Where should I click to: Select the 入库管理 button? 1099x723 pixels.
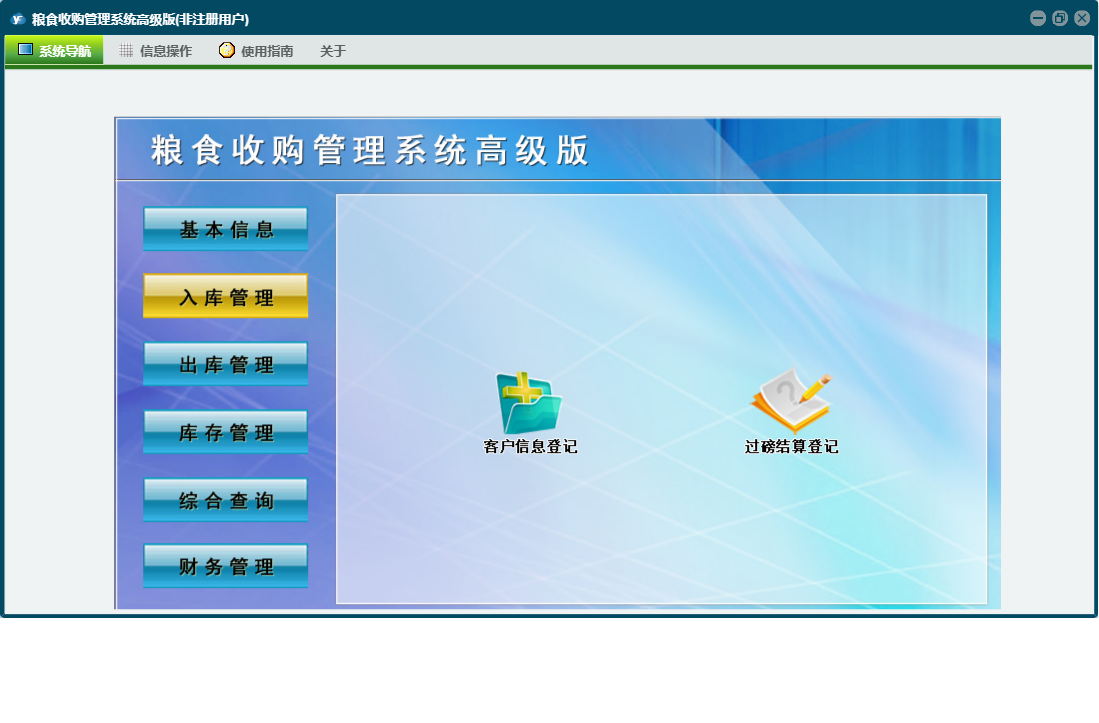point(226,296)
